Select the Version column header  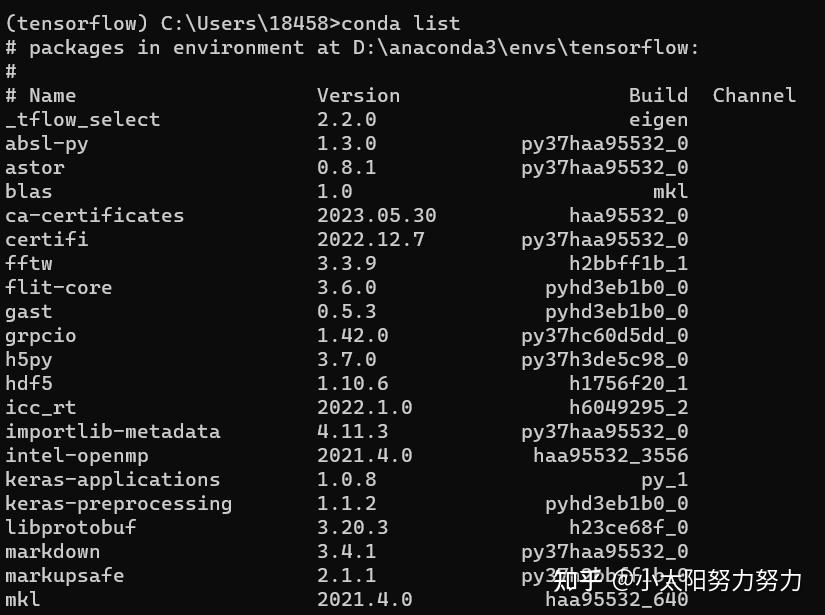click(358, 95)
